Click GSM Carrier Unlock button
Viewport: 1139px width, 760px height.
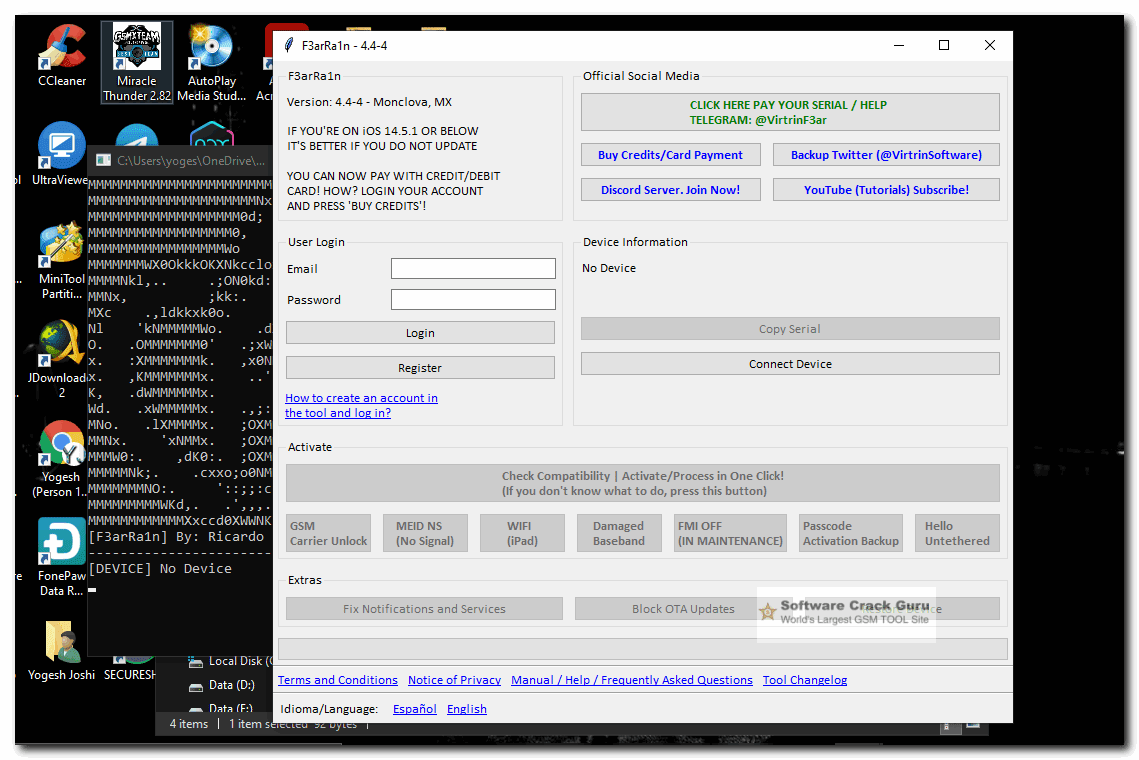tap(328, 533)
